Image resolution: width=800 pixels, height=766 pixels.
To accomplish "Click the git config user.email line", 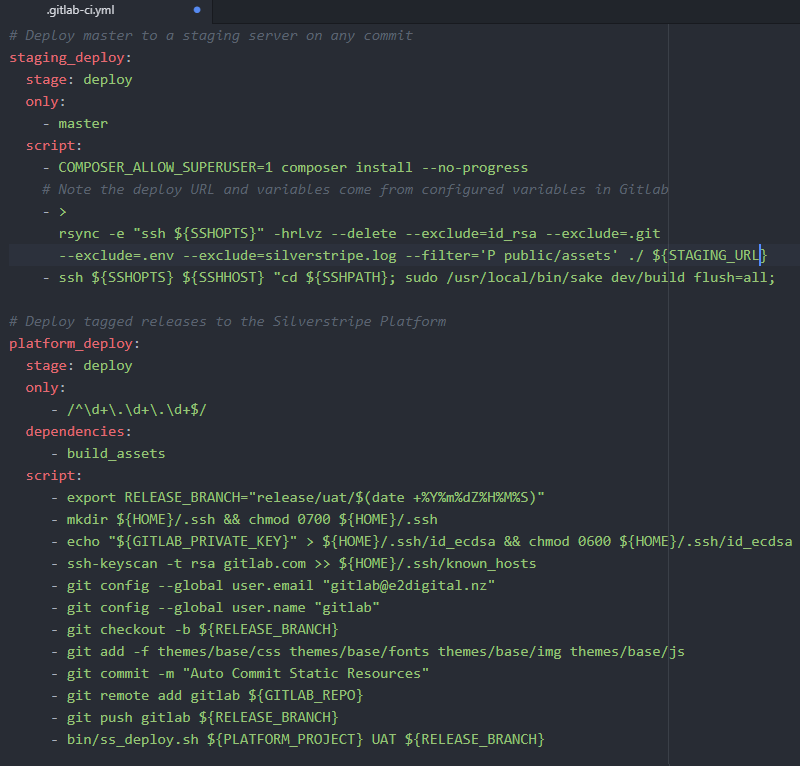I will tap(260, 585).
